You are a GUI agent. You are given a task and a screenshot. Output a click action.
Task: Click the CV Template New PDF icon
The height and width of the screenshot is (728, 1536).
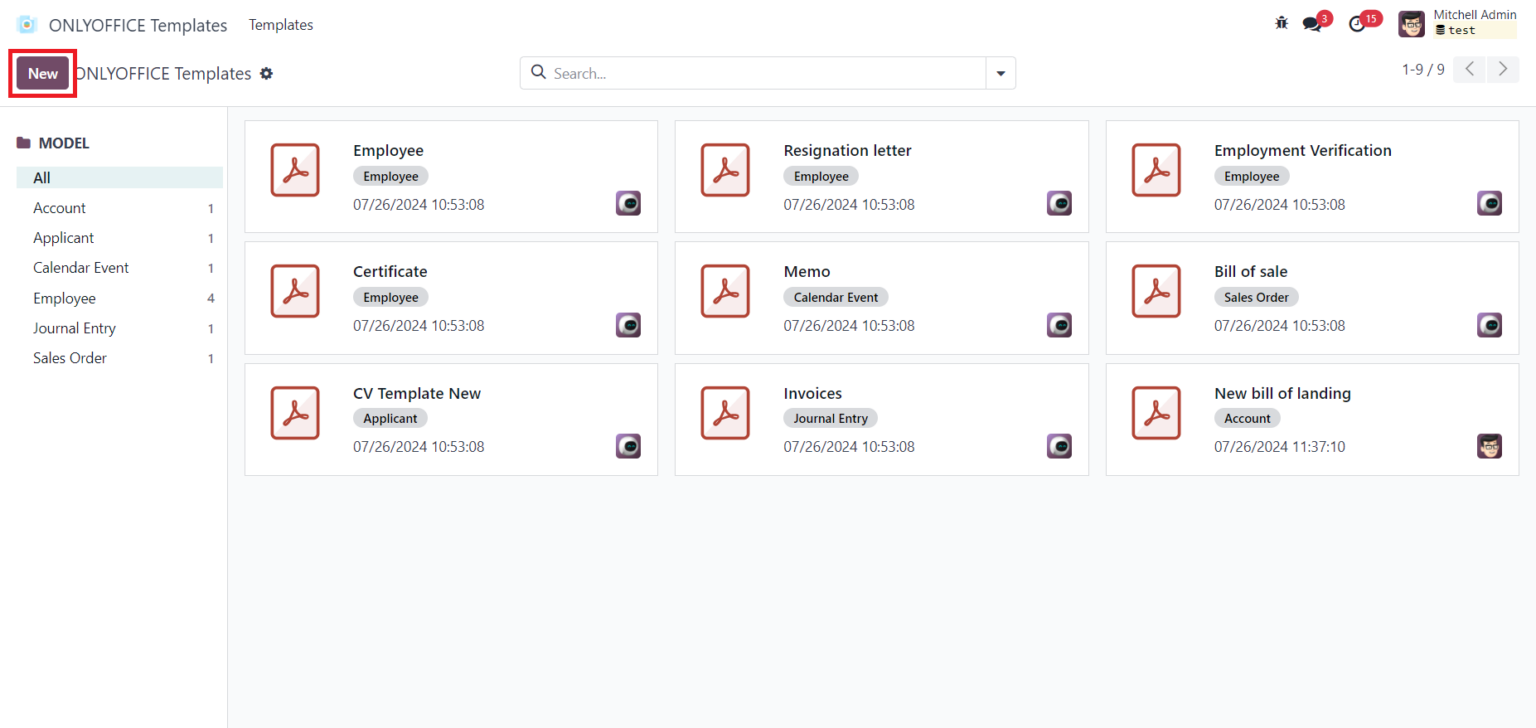point(295,413)
